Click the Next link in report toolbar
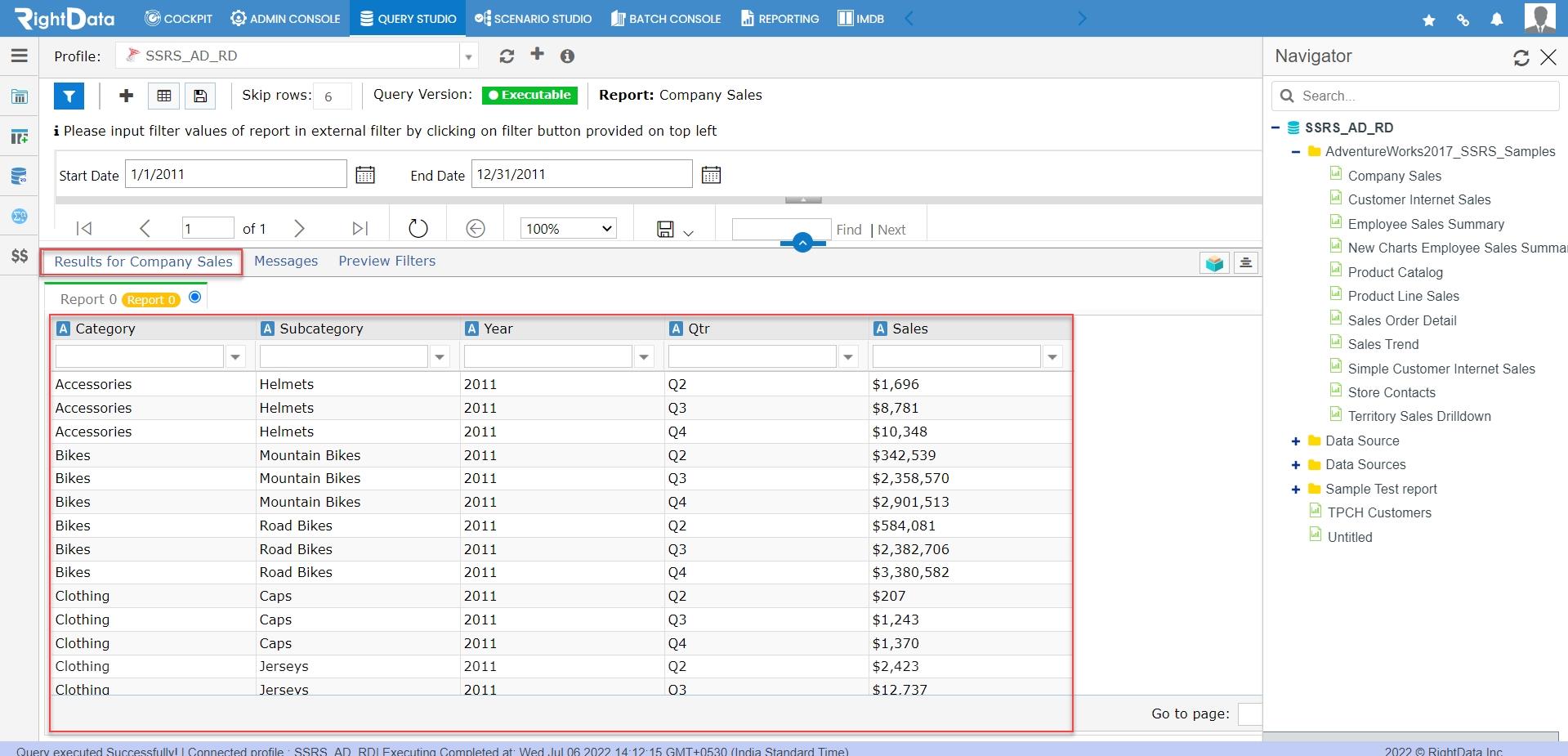The width and height of the screenshot is (1568, 756). coord(891,230)
